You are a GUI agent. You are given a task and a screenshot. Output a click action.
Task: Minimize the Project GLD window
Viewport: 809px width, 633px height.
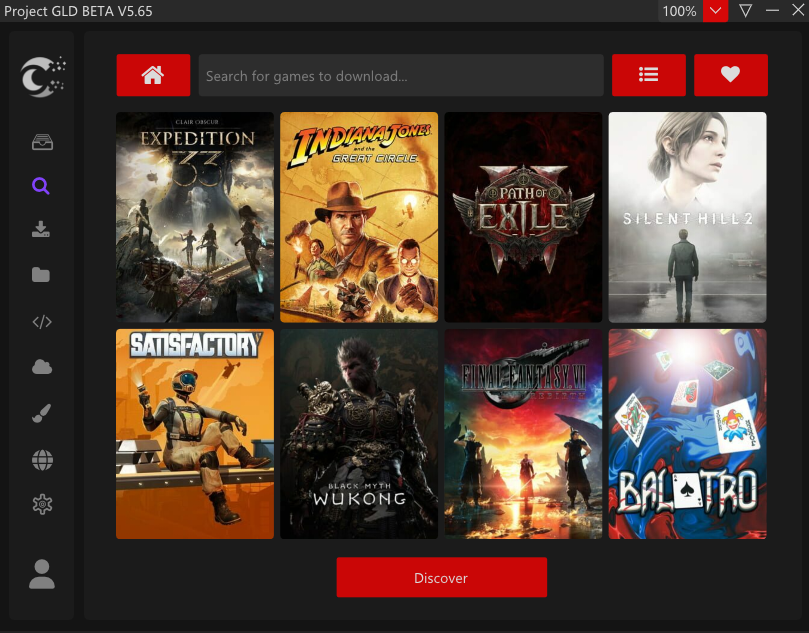click(772, 11)
